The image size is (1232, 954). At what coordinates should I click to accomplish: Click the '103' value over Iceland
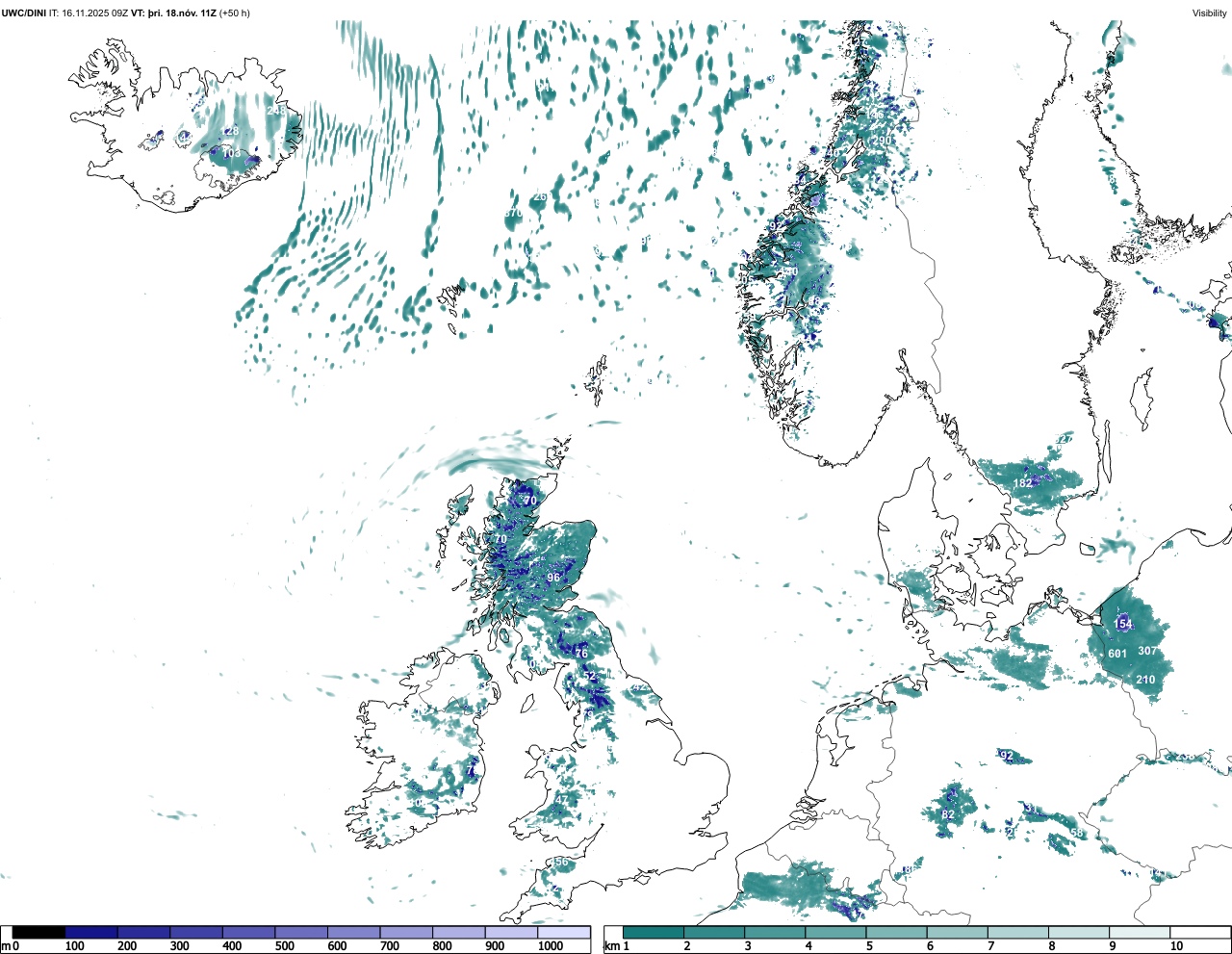point(232,154)
